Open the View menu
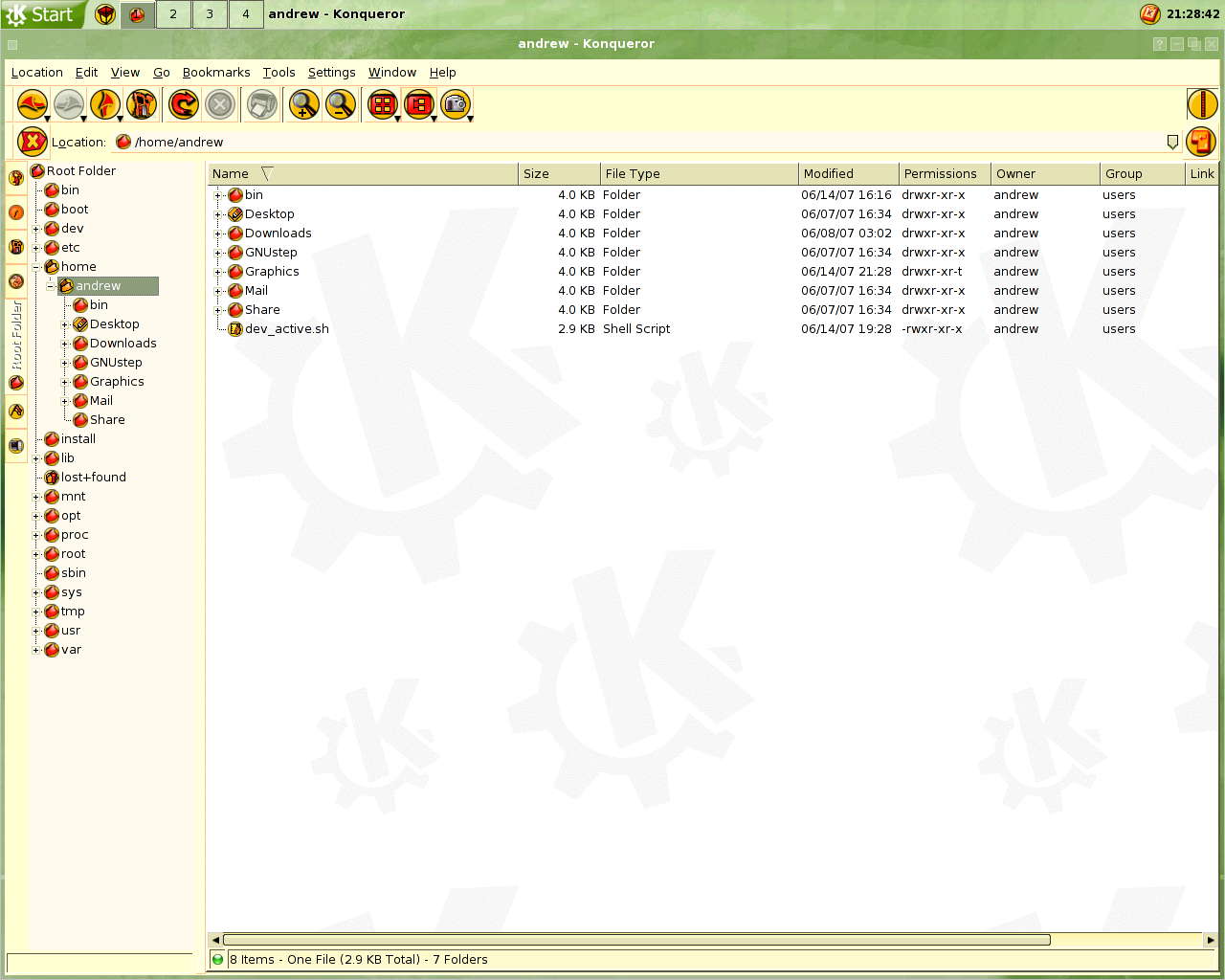 pyautogui.click(x=125, y=73)
